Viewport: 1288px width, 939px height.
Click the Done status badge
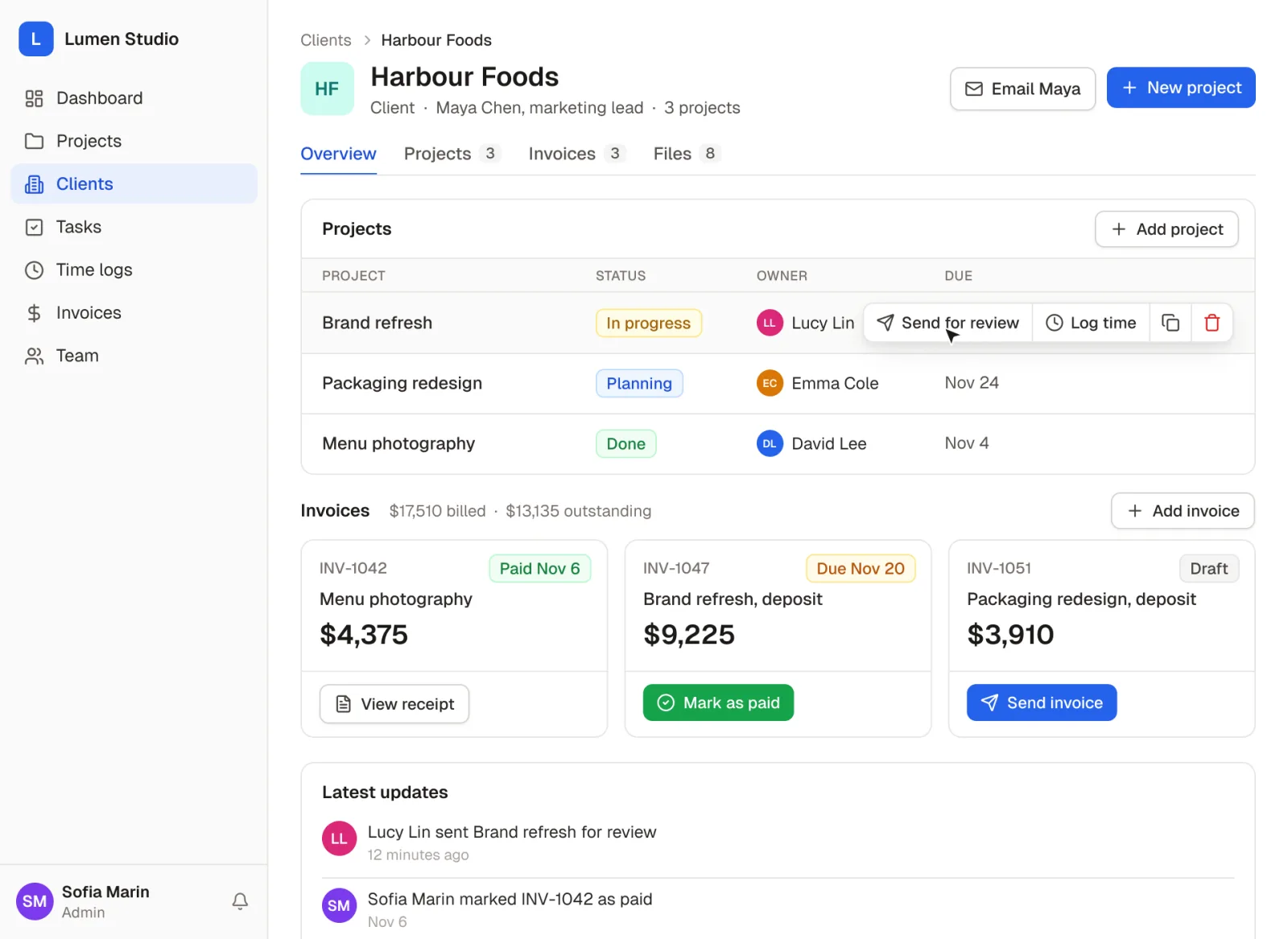pos(626,443)
